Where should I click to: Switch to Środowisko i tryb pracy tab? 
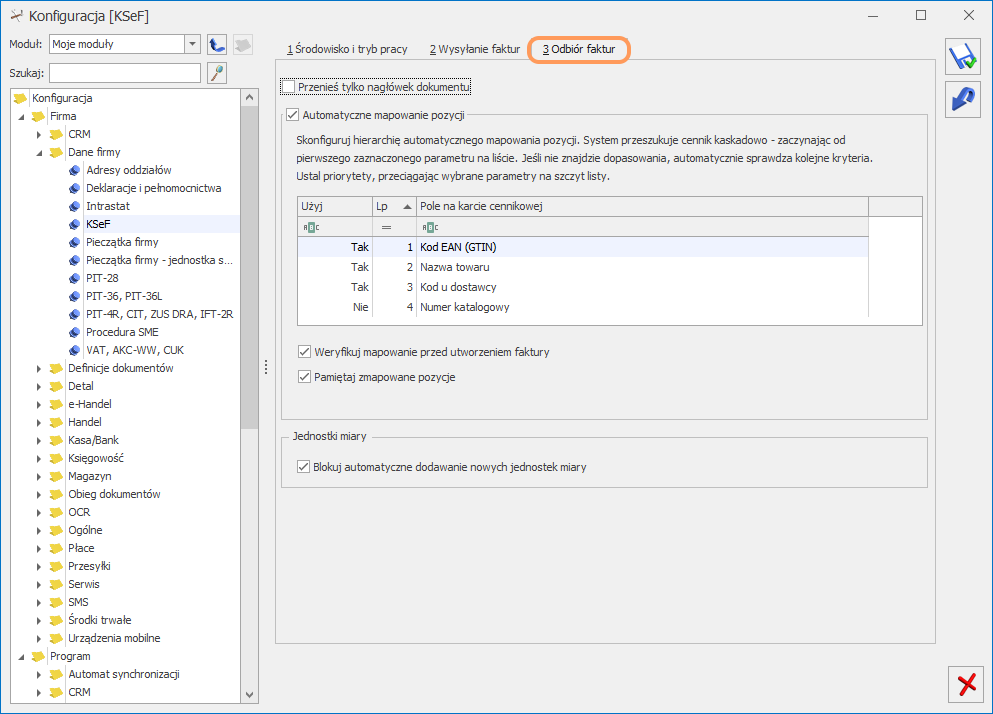click(346, 49)
